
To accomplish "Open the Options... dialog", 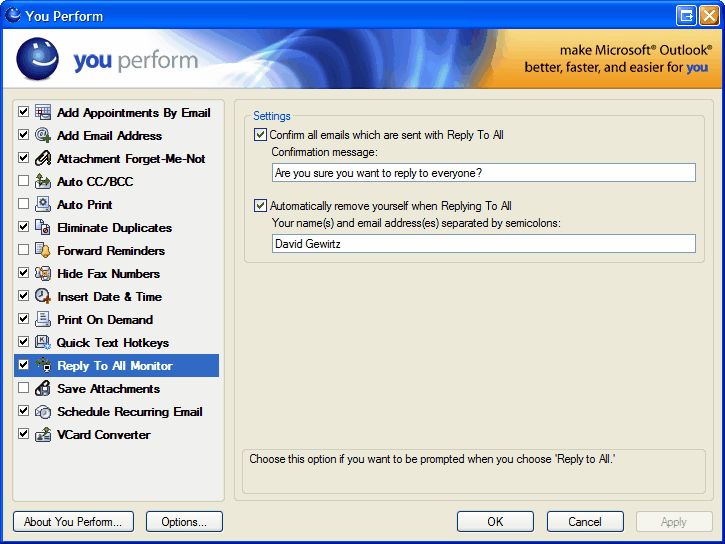I will pyautogui.click(x=184, y=522).
